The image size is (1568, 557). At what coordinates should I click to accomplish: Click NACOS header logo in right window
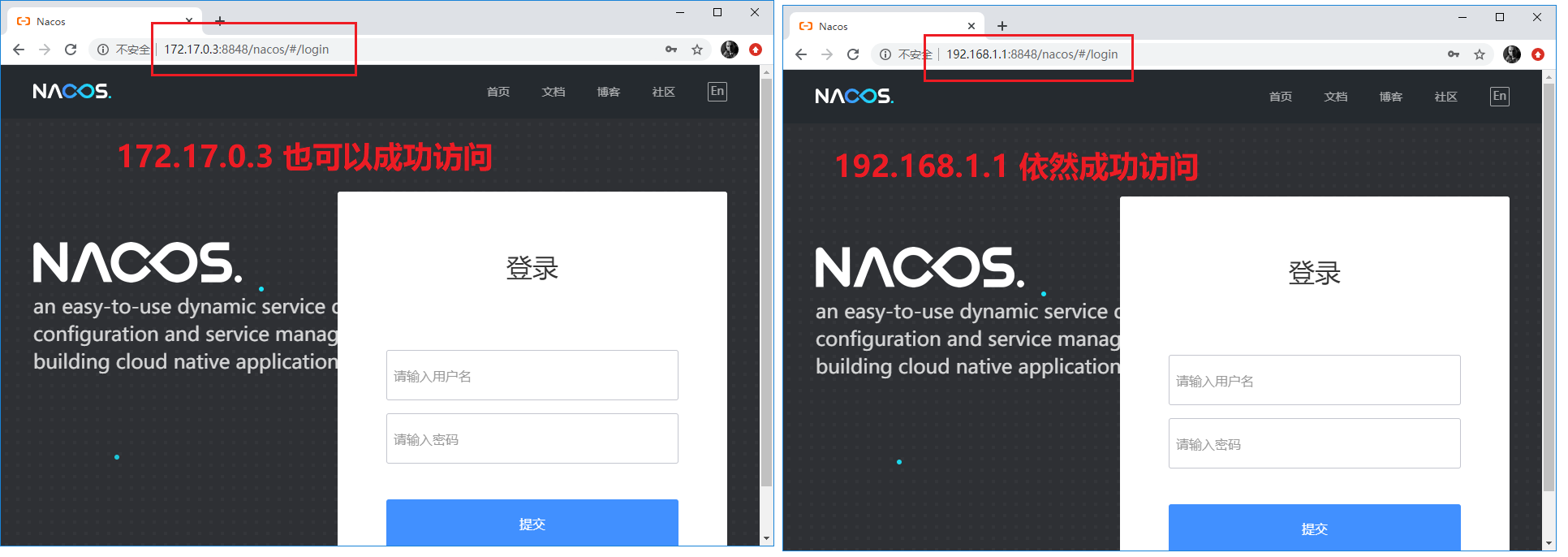[855, 96]
